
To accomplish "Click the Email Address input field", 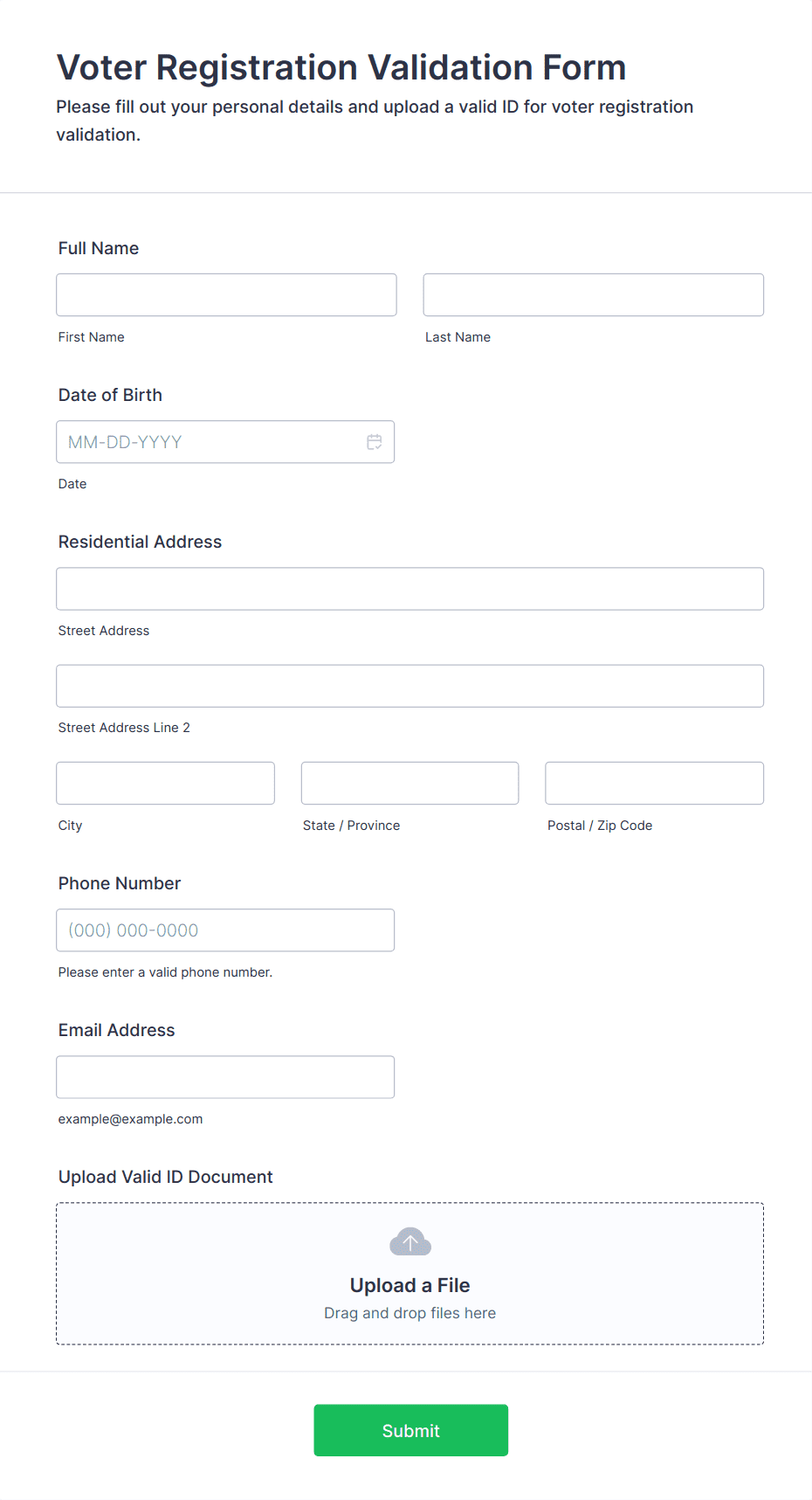I will (225, 1077).
